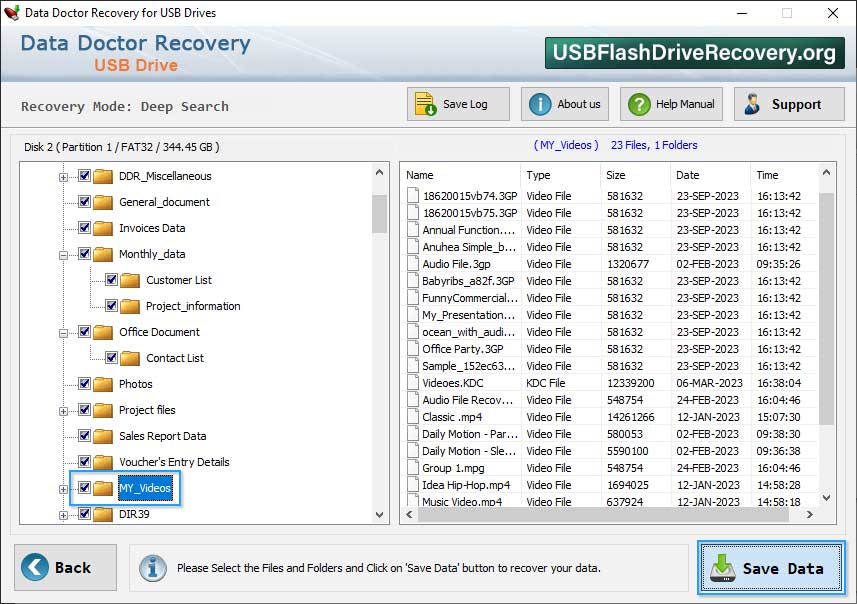This screenshot has height=604, width=857.
Task: Open the Help Manual
Action: [x=671, y=104]
